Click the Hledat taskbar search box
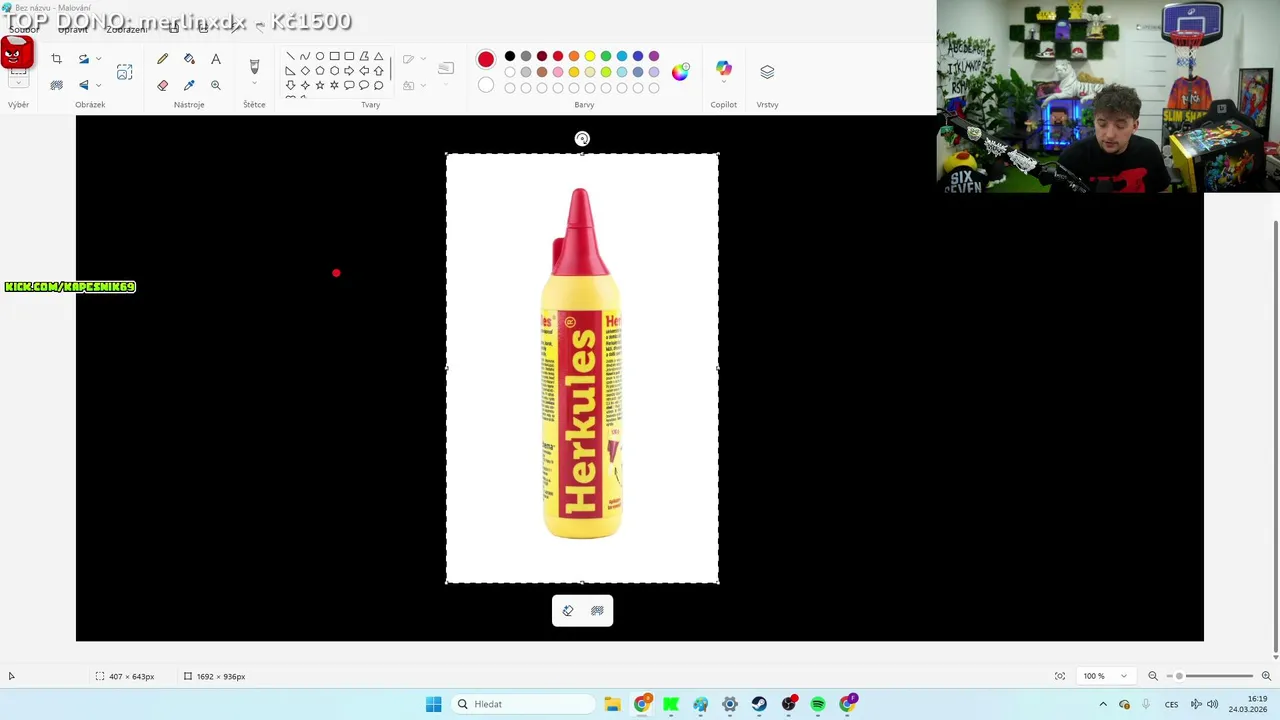Screen dimensions: 1280x720 523,704
